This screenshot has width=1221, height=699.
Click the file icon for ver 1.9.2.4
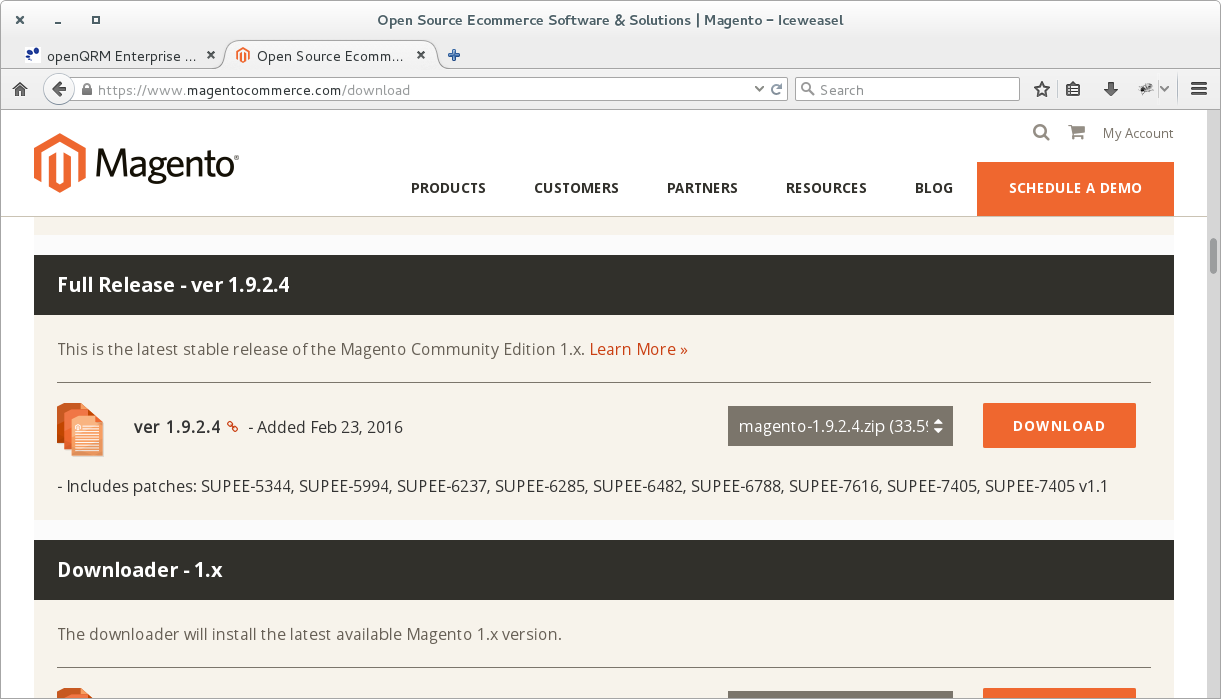(x=81, y=429)
